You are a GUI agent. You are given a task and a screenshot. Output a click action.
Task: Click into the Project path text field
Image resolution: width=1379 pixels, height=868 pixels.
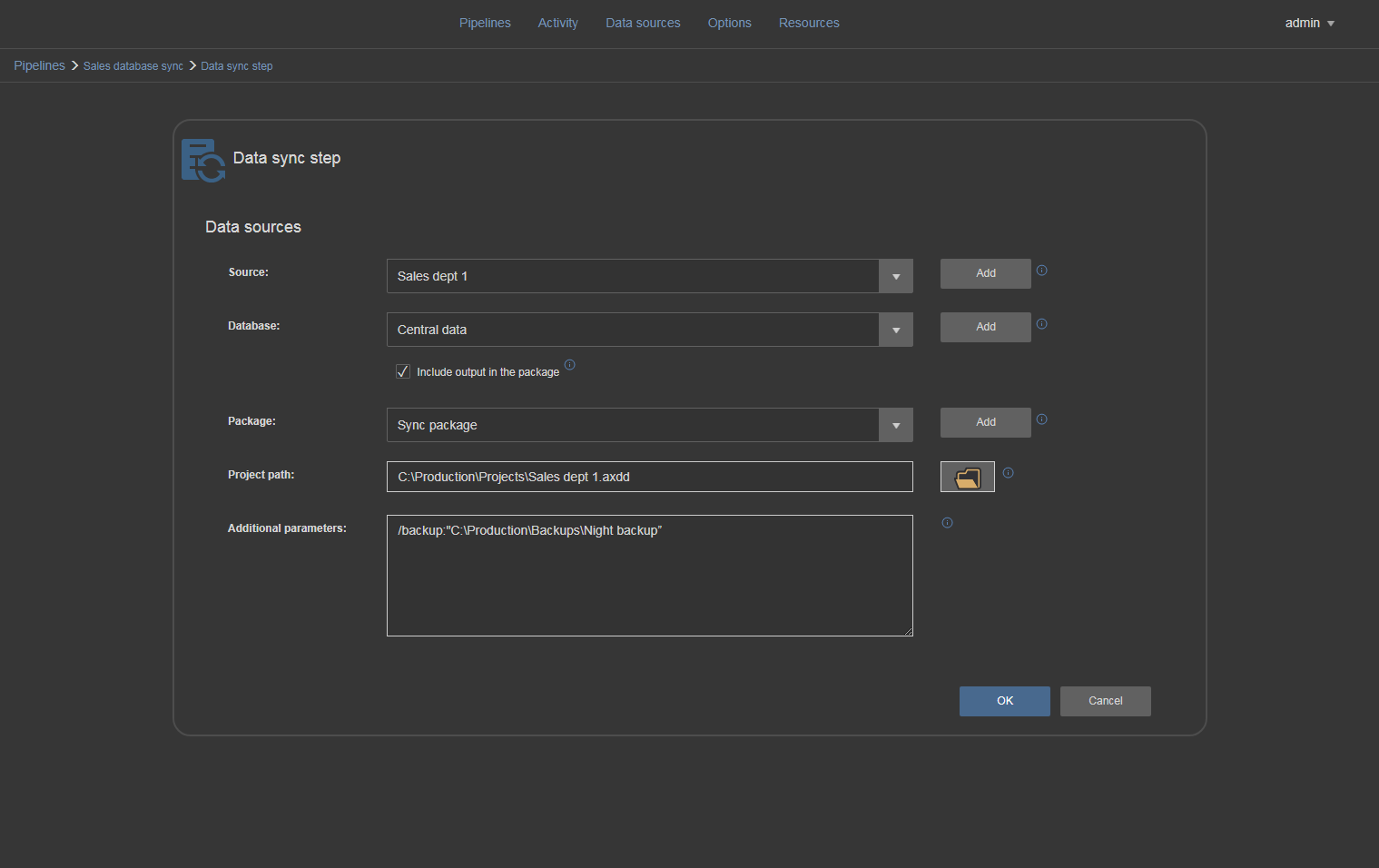(x=649, y=477)
